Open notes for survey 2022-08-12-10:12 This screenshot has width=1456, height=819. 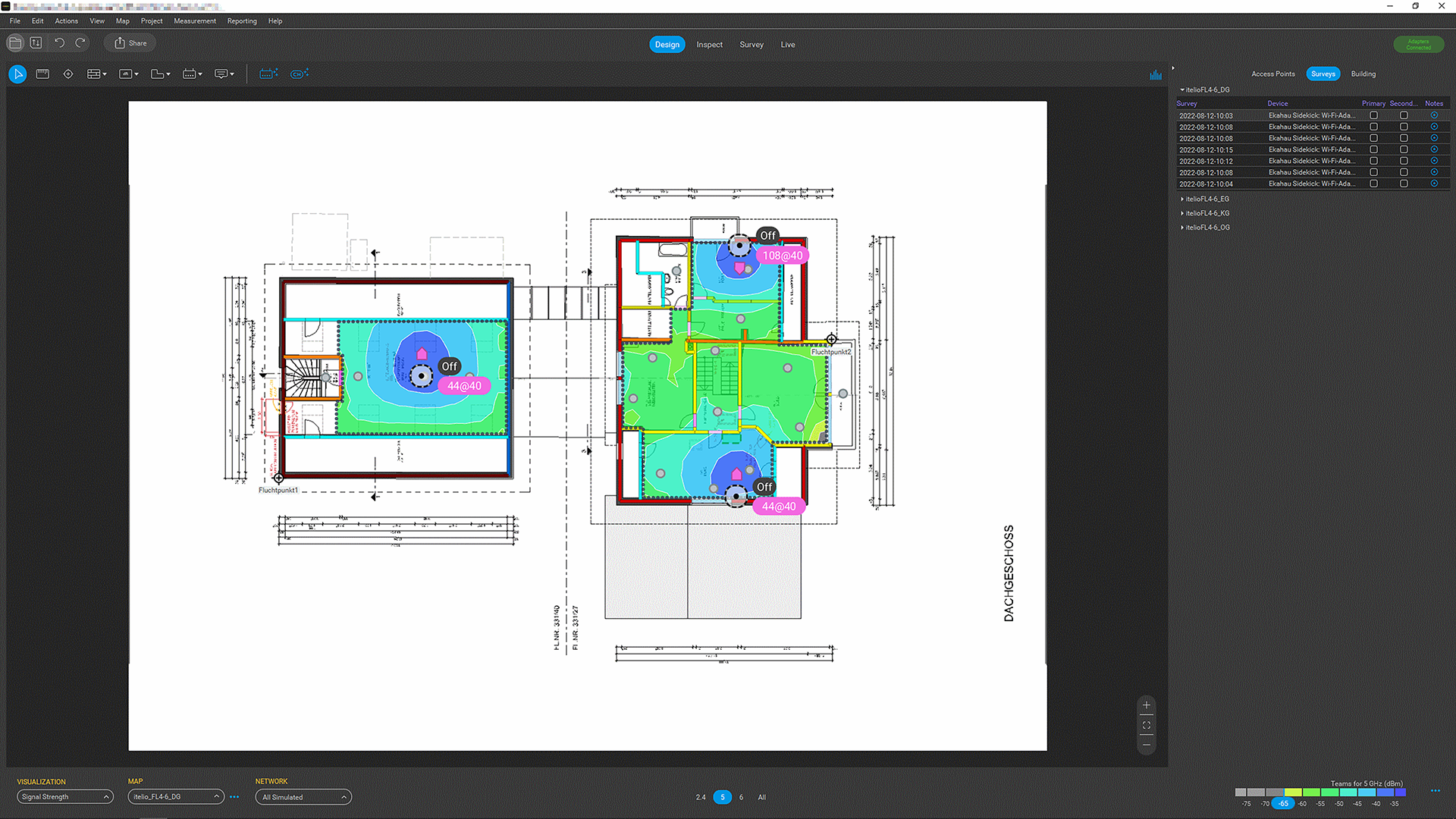1434,161
